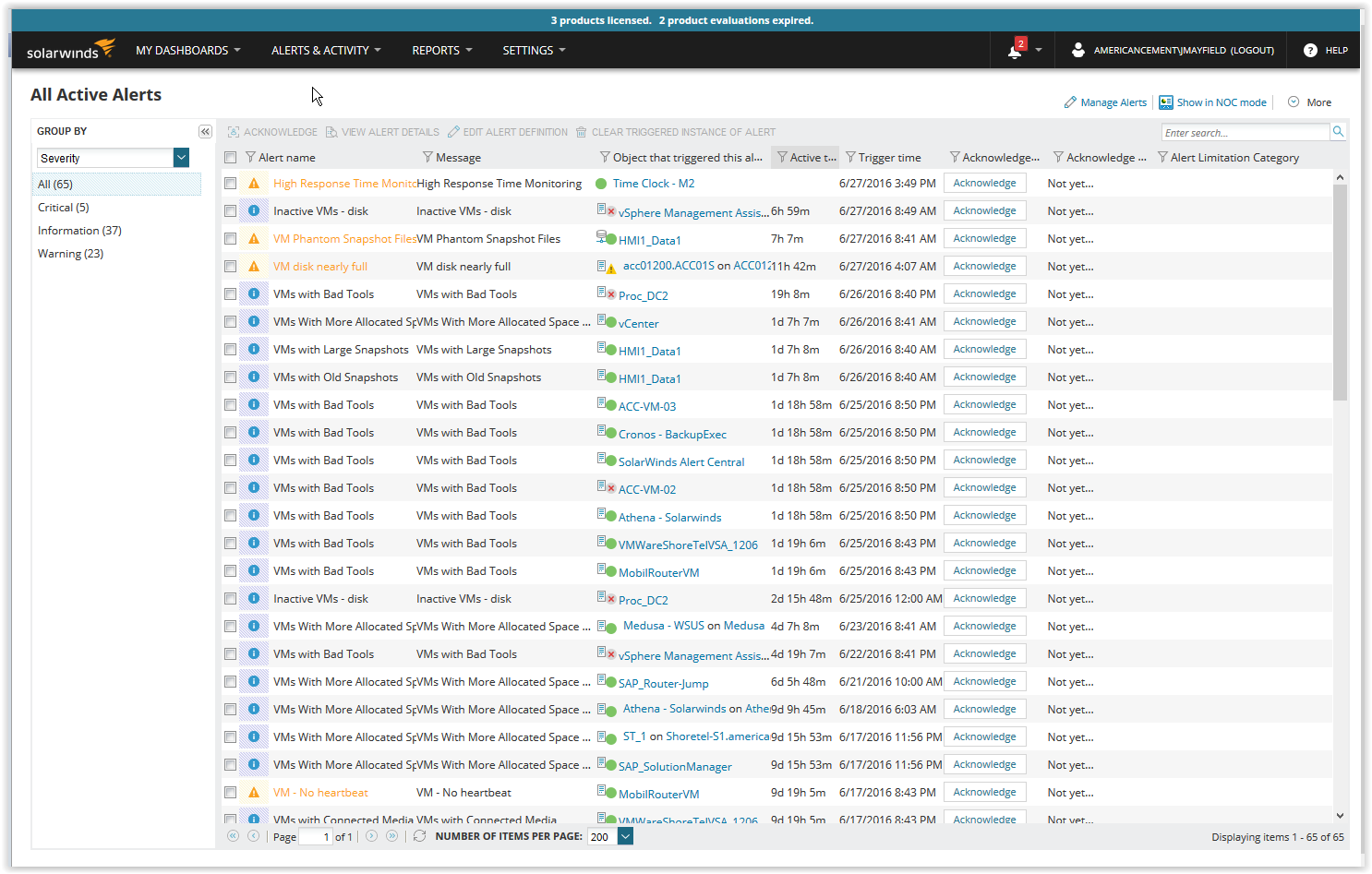
Task: Check the VM Phantom Snapshot Files row
Action: tap(230, 239)
